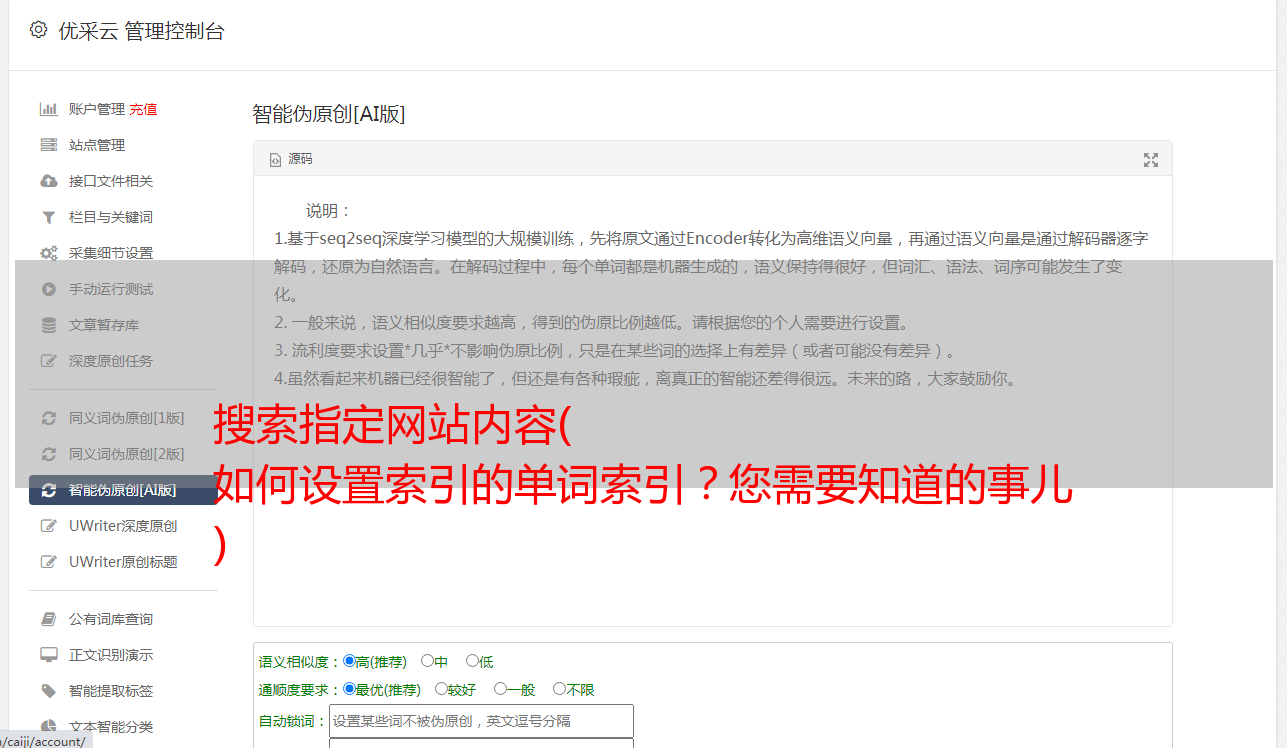Click the red 充值 link
Viewport: 1287px width, 748px height.
coord(143,109)
